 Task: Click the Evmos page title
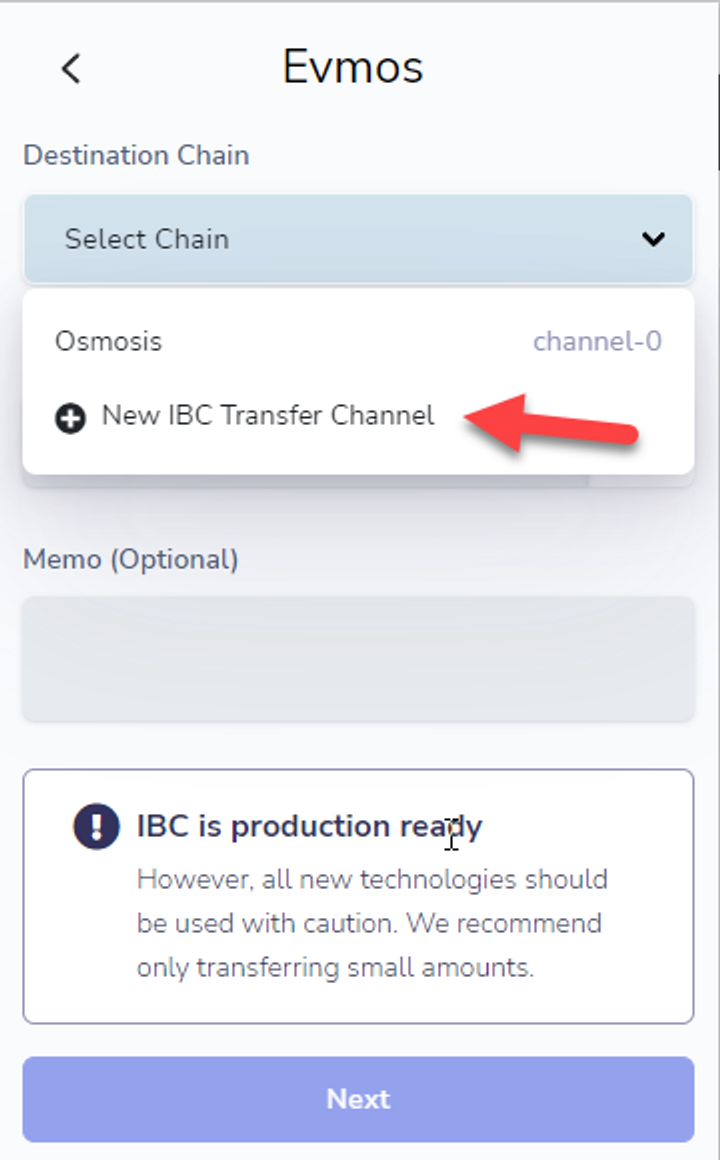(x=353, y=67)
